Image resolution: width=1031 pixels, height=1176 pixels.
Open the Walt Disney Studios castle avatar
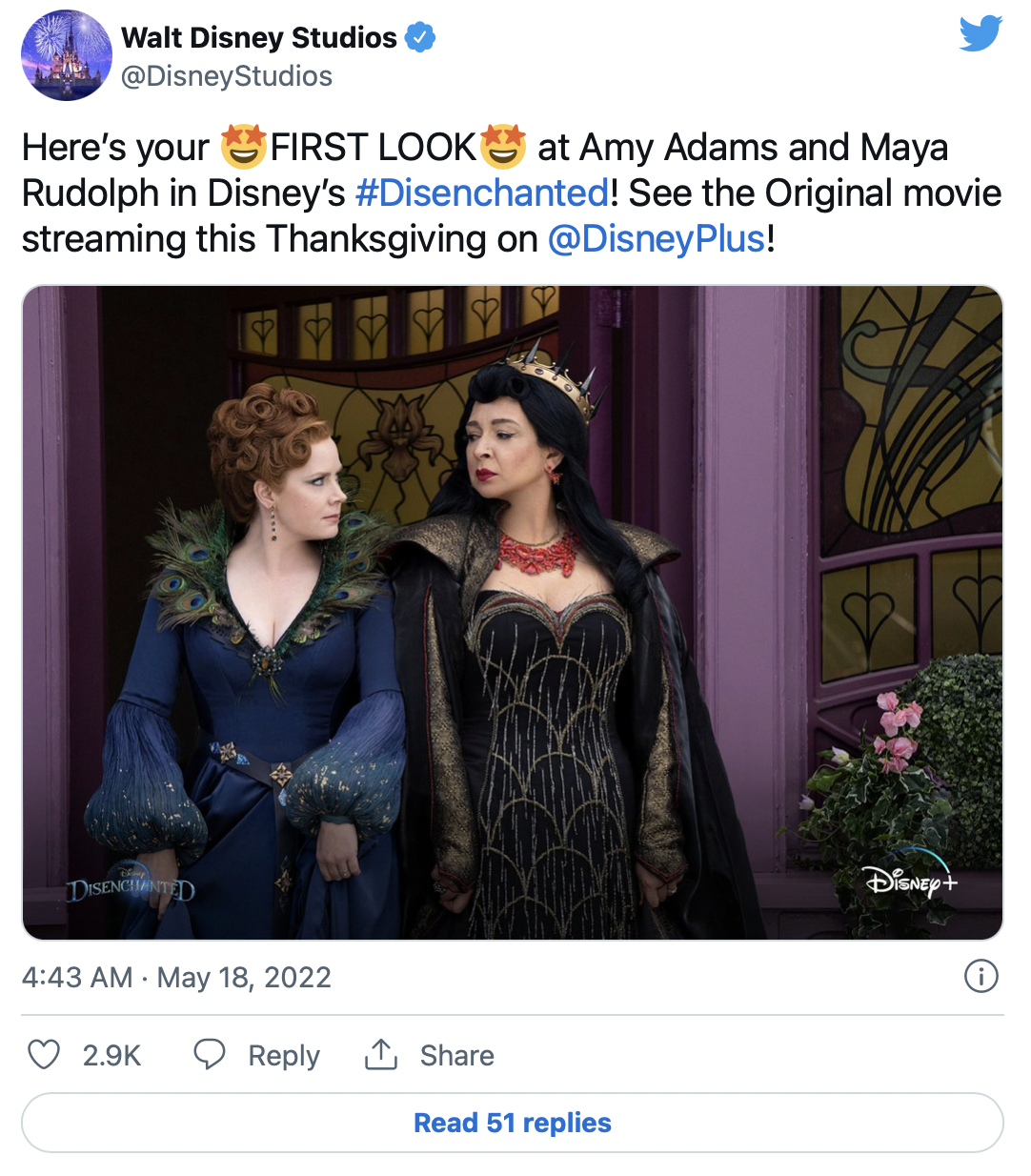(x=67, y=55)
